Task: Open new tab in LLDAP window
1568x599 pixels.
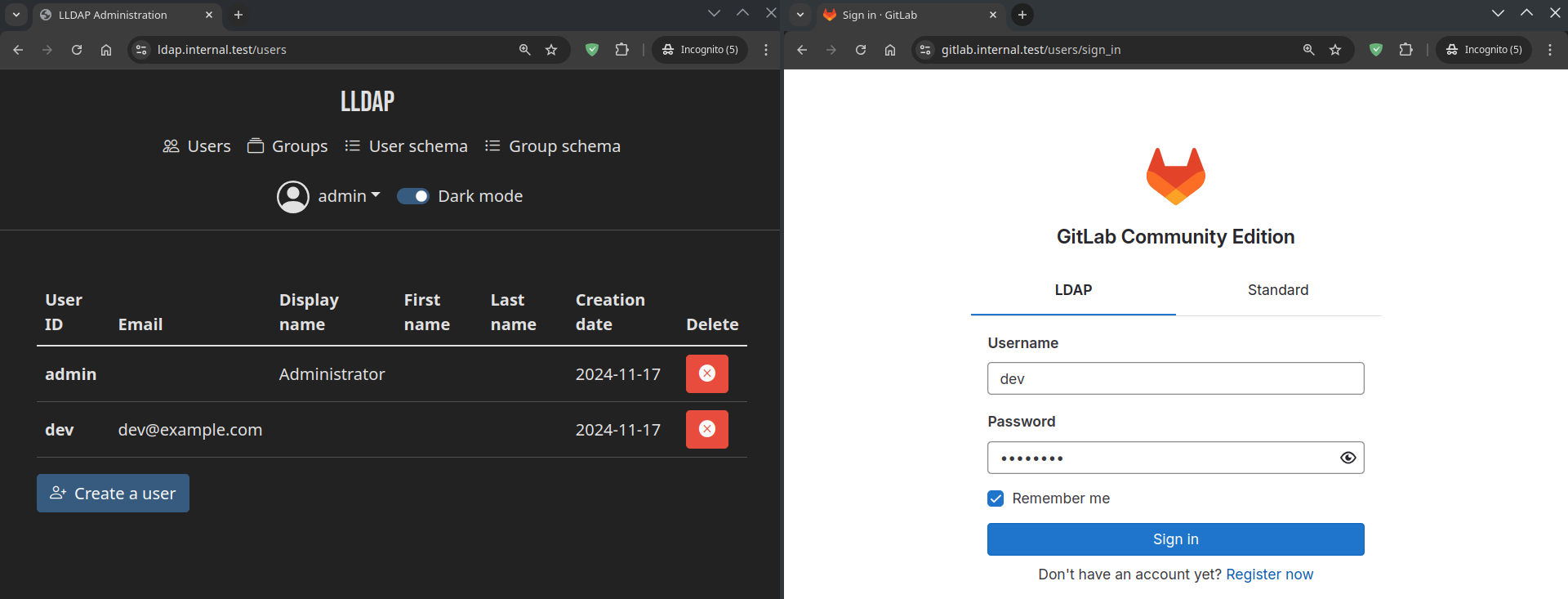Action: pyautogui.click(x=238, y=15)
